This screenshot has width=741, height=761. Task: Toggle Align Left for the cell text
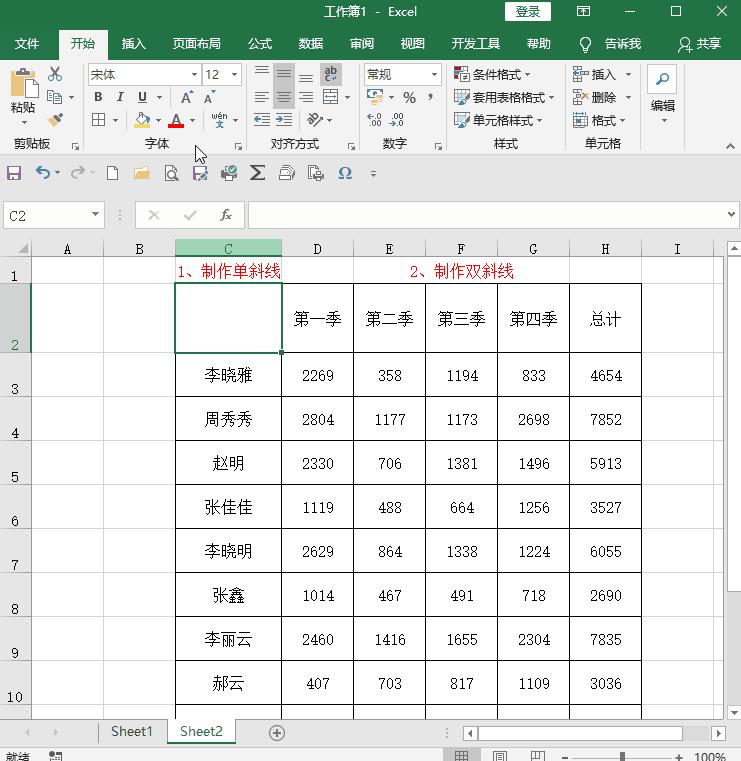262,97
